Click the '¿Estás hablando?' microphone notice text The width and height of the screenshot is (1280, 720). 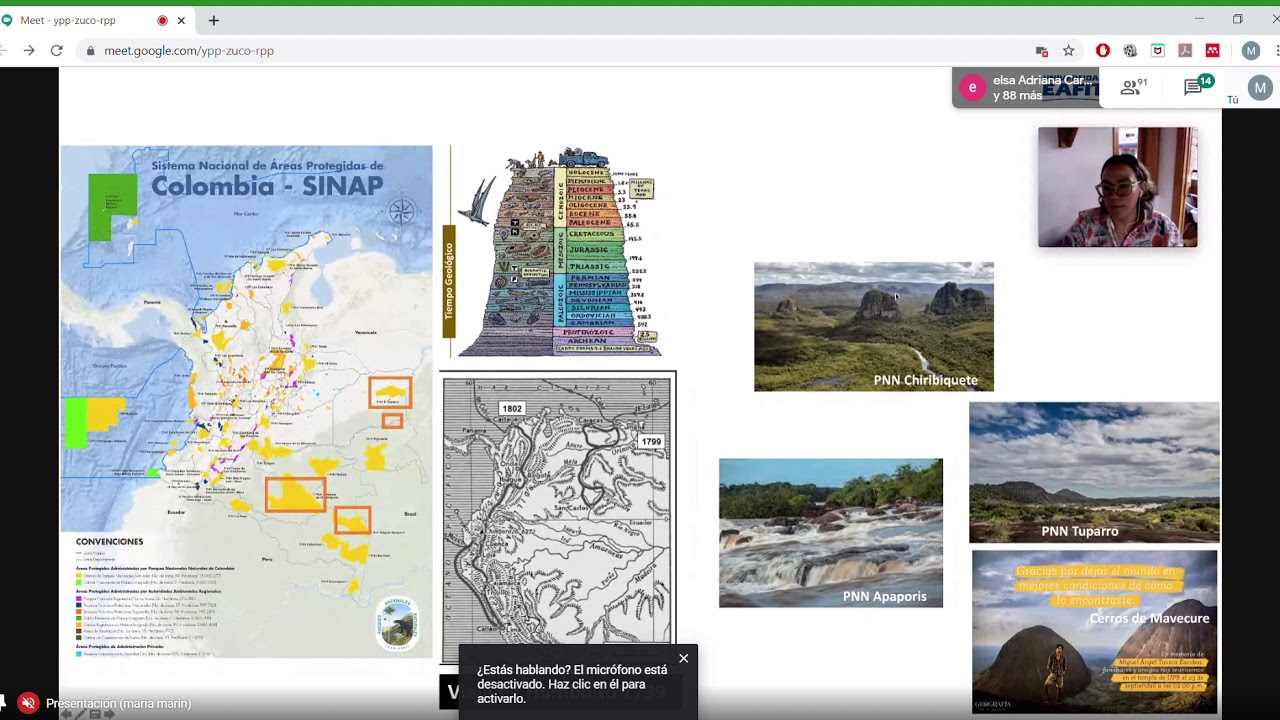coord(572,684)
